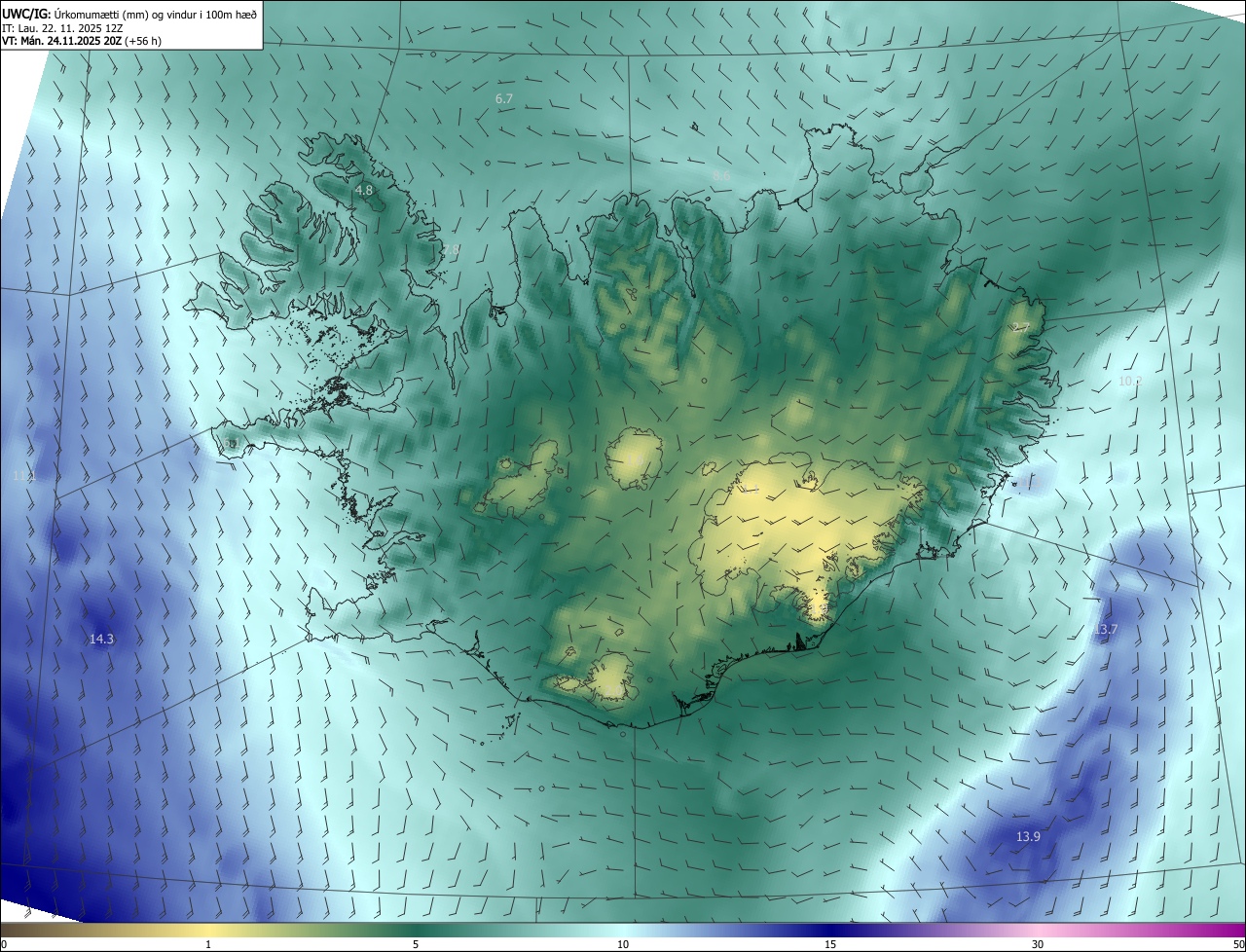This screenshot has height=952, width=1246.
Task: Click the 'IT: Lau. 22. 11. 2025 12Z' line
Action: [x=64, y=28]
